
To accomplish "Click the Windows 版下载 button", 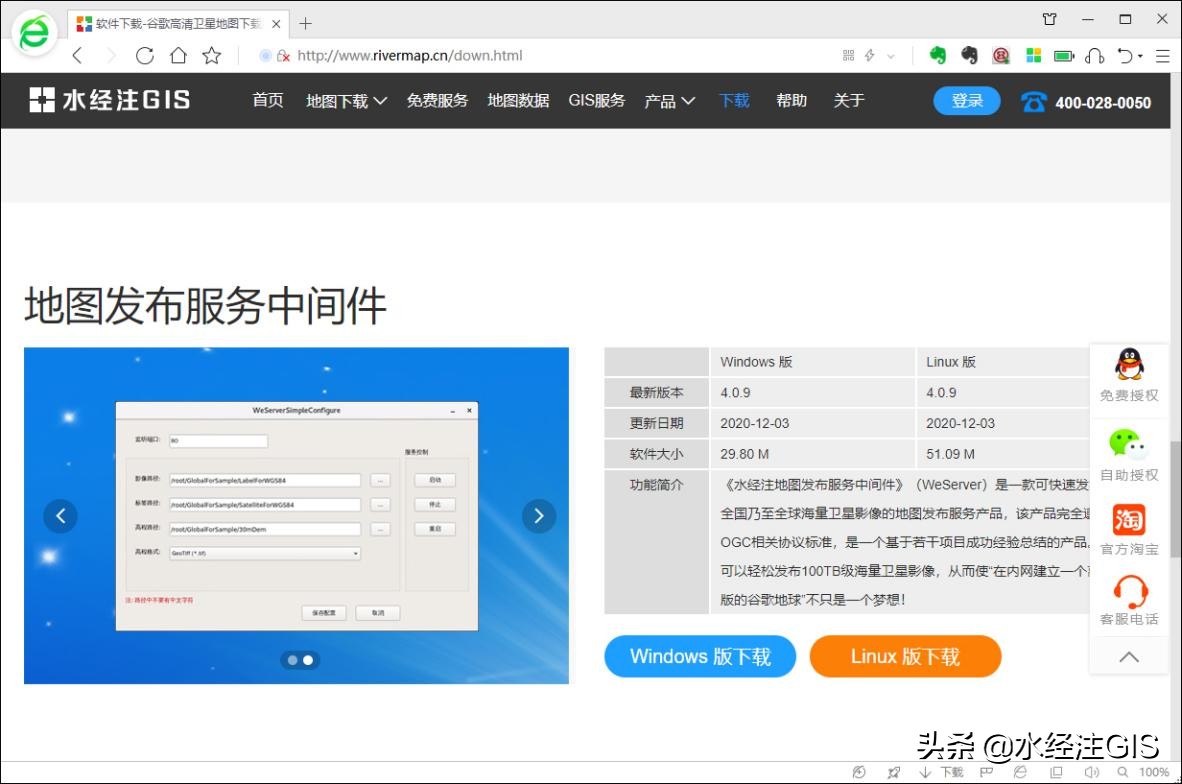I will pyautogui.click(x=700, y=656).
